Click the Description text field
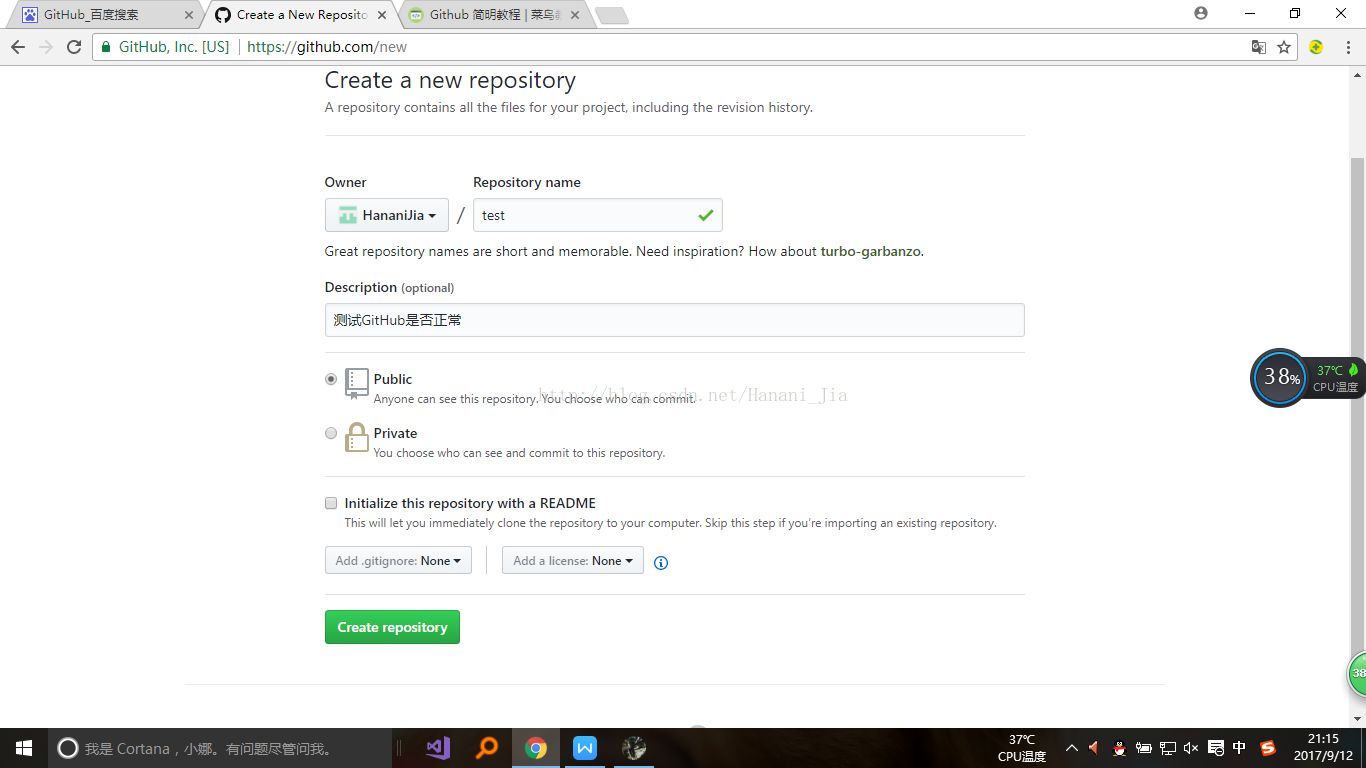The image size is (1366, 768). (x=675, y=320)
